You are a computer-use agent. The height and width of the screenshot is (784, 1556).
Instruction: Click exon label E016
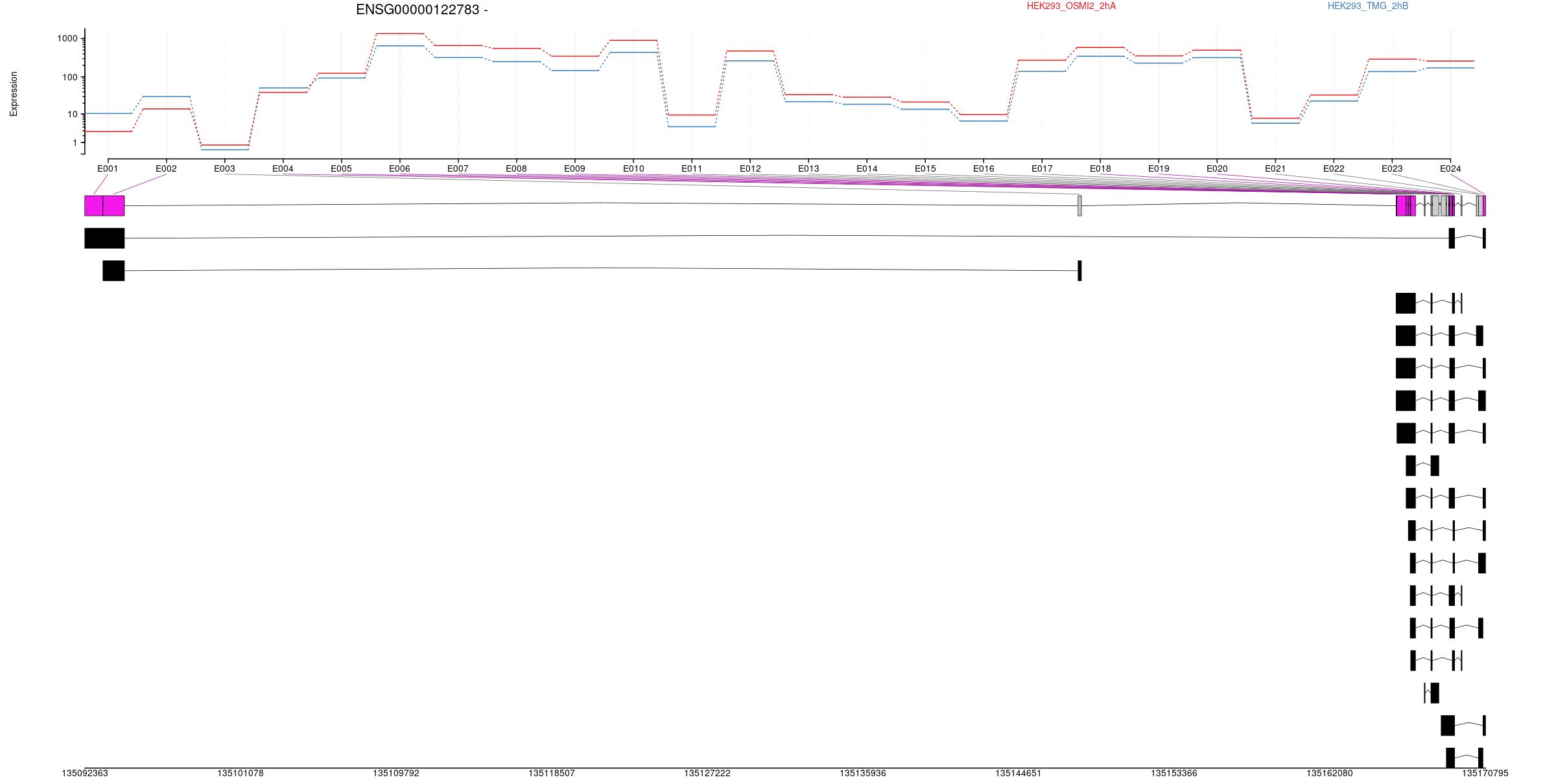984,169
